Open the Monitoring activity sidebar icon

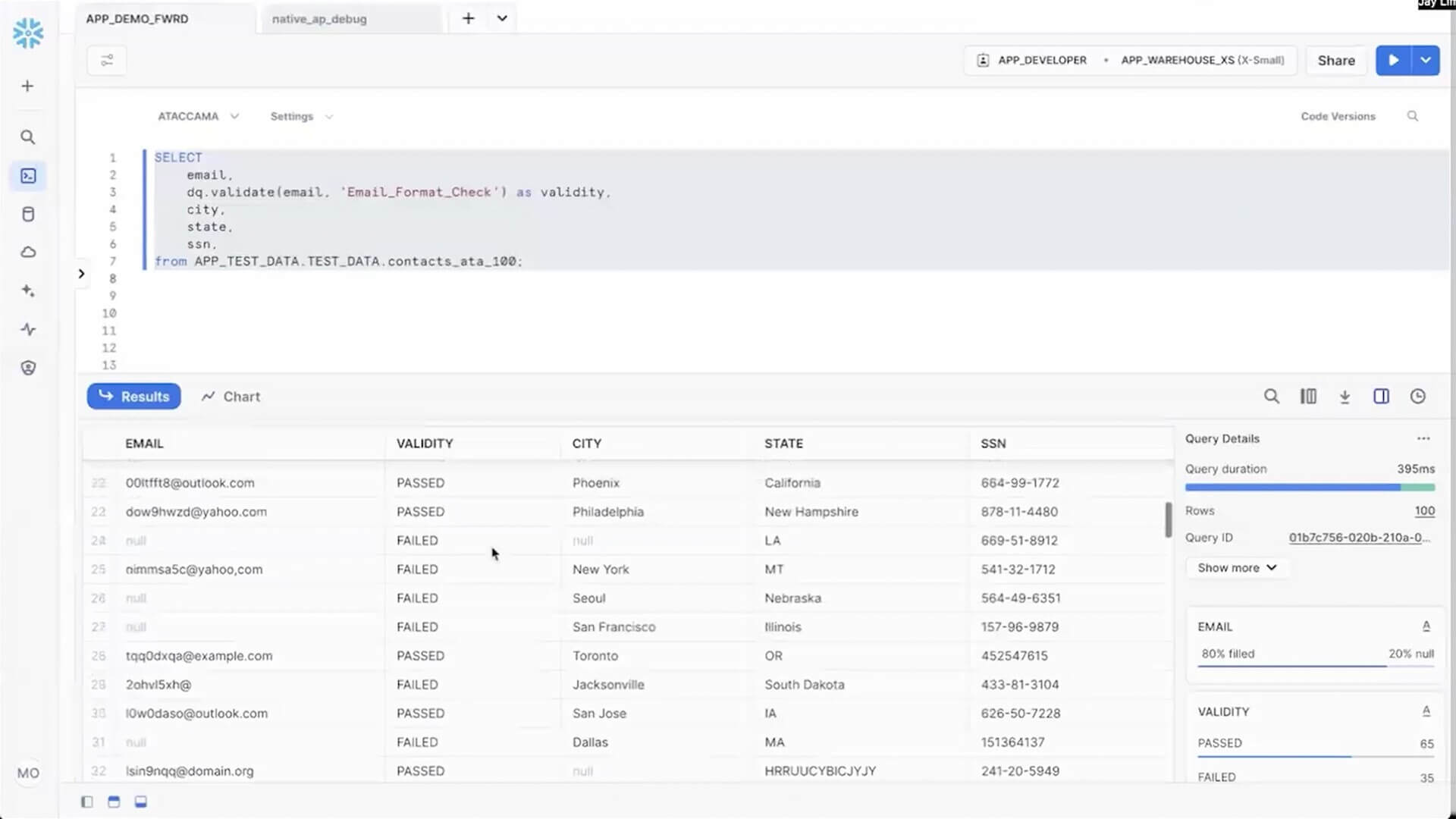point(28,329)
